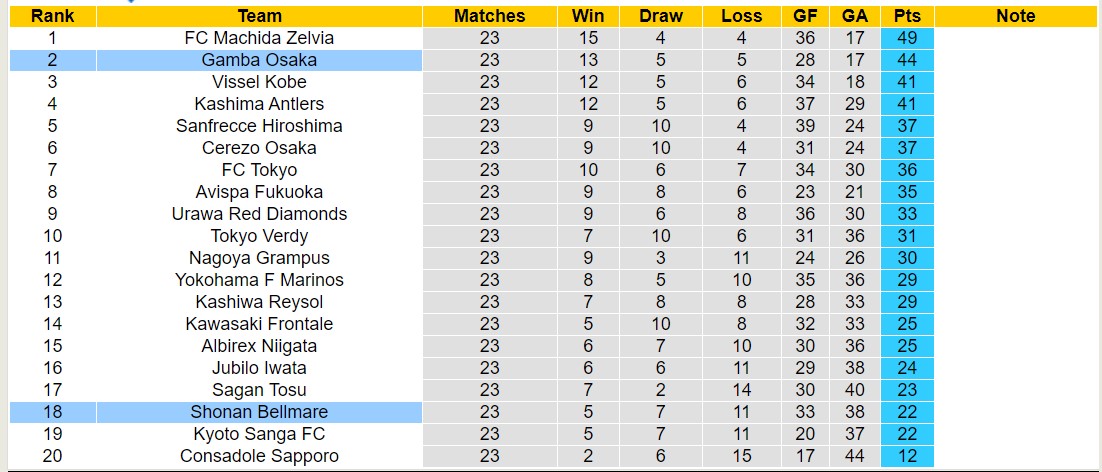Select Yokohama F Marinos in the table
The width and height of the screenshot is (1102, 472).
(x=260, y=280)
